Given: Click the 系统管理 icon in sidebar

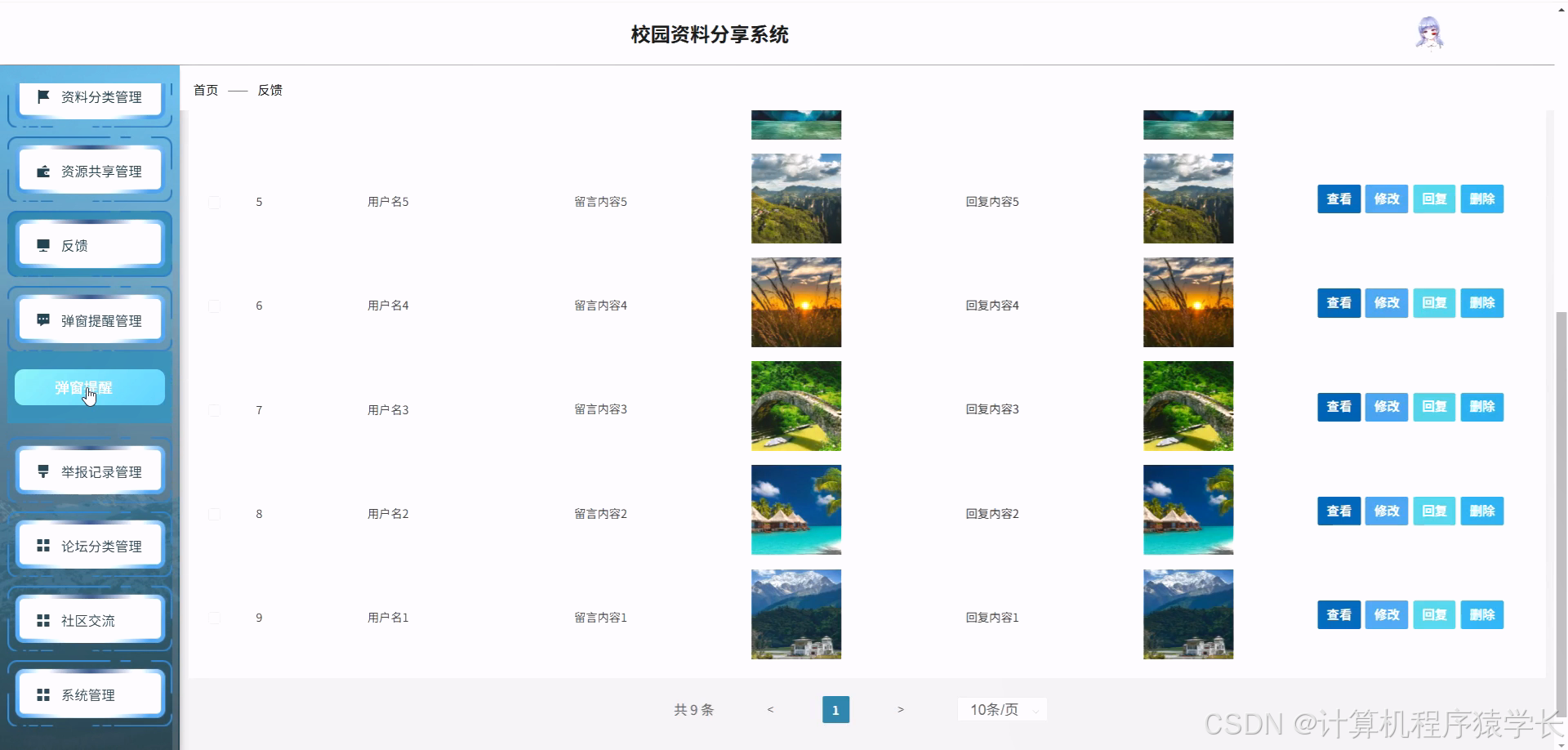Looking at the screenshot, I should 43,694.
